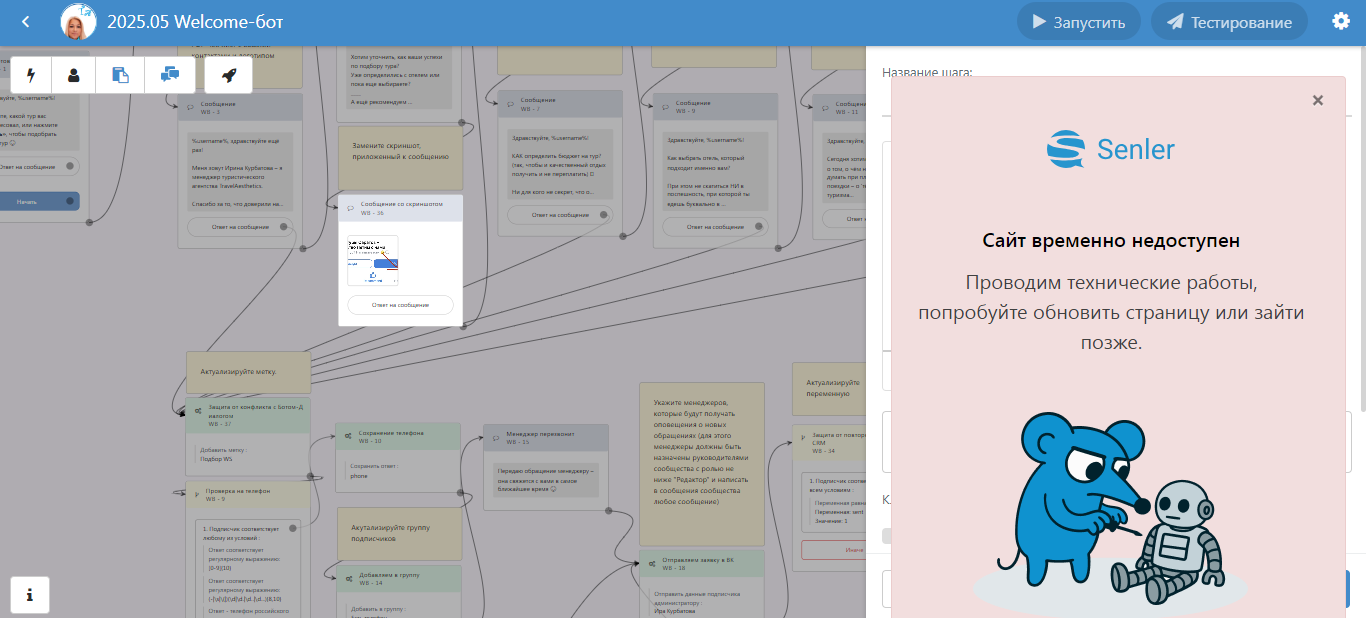Click the speech icon on Менеджер перезвонит node
Viewport: 1366px width, 618px height.
tap(497, 437)
